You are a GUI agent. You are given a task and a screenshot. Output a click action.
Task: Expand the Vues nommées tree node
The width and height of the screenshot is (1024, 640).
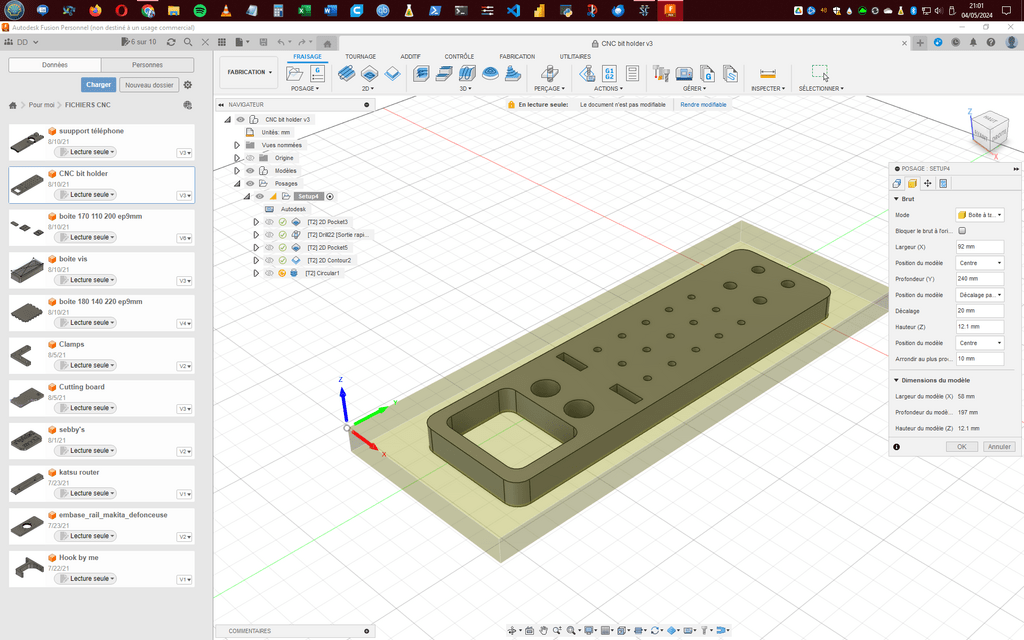point(237,145)
